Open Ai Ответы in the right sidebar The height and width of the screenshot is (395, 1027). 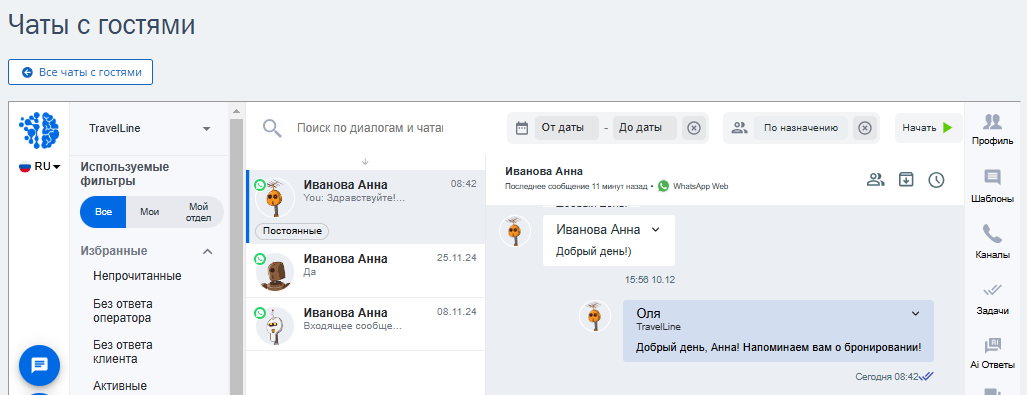pyautogui.click(x=992, y=353)
